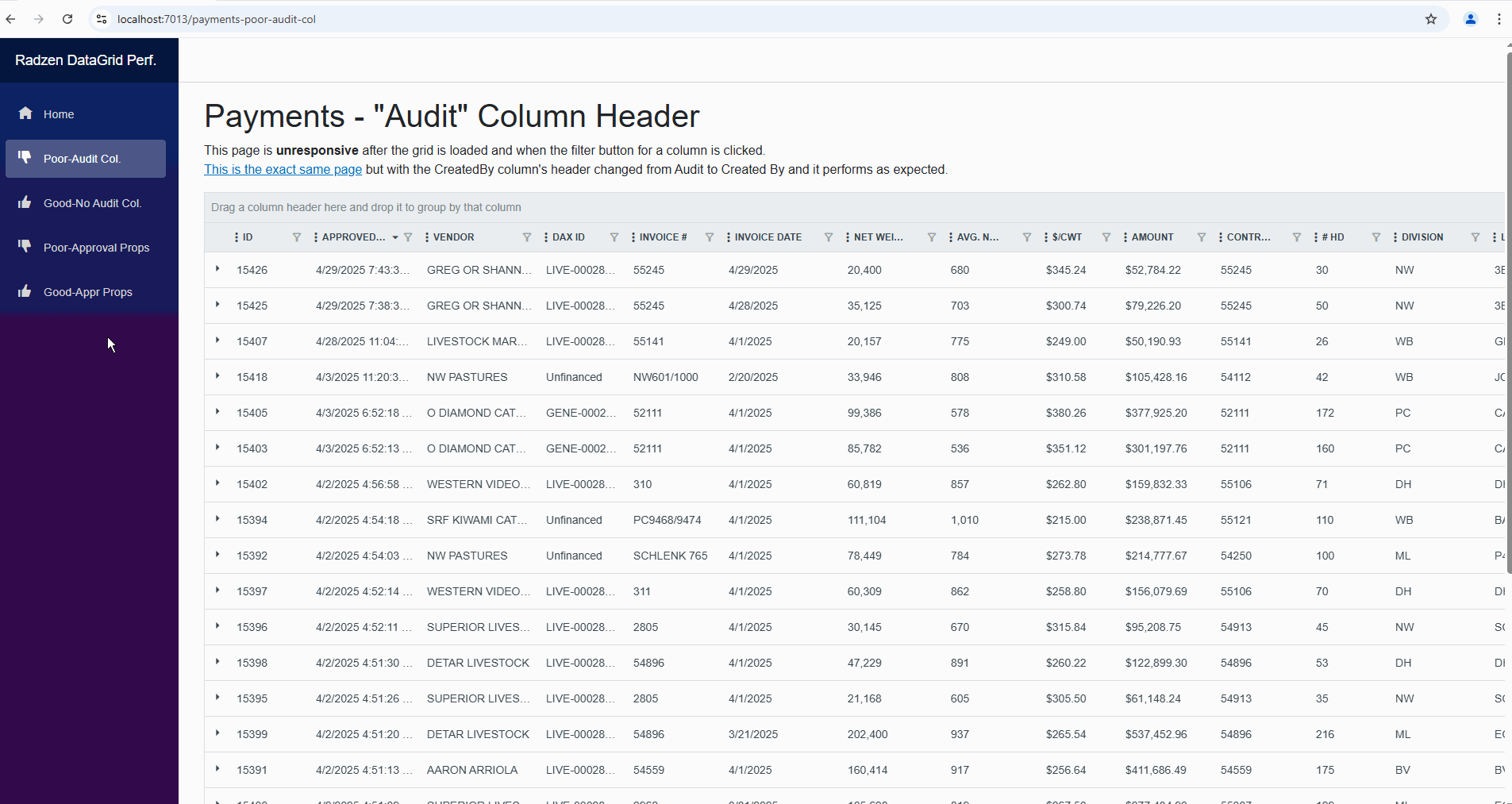Open the browser profile icon
Screen dimensions: 1512x804
coord(1471,19)
